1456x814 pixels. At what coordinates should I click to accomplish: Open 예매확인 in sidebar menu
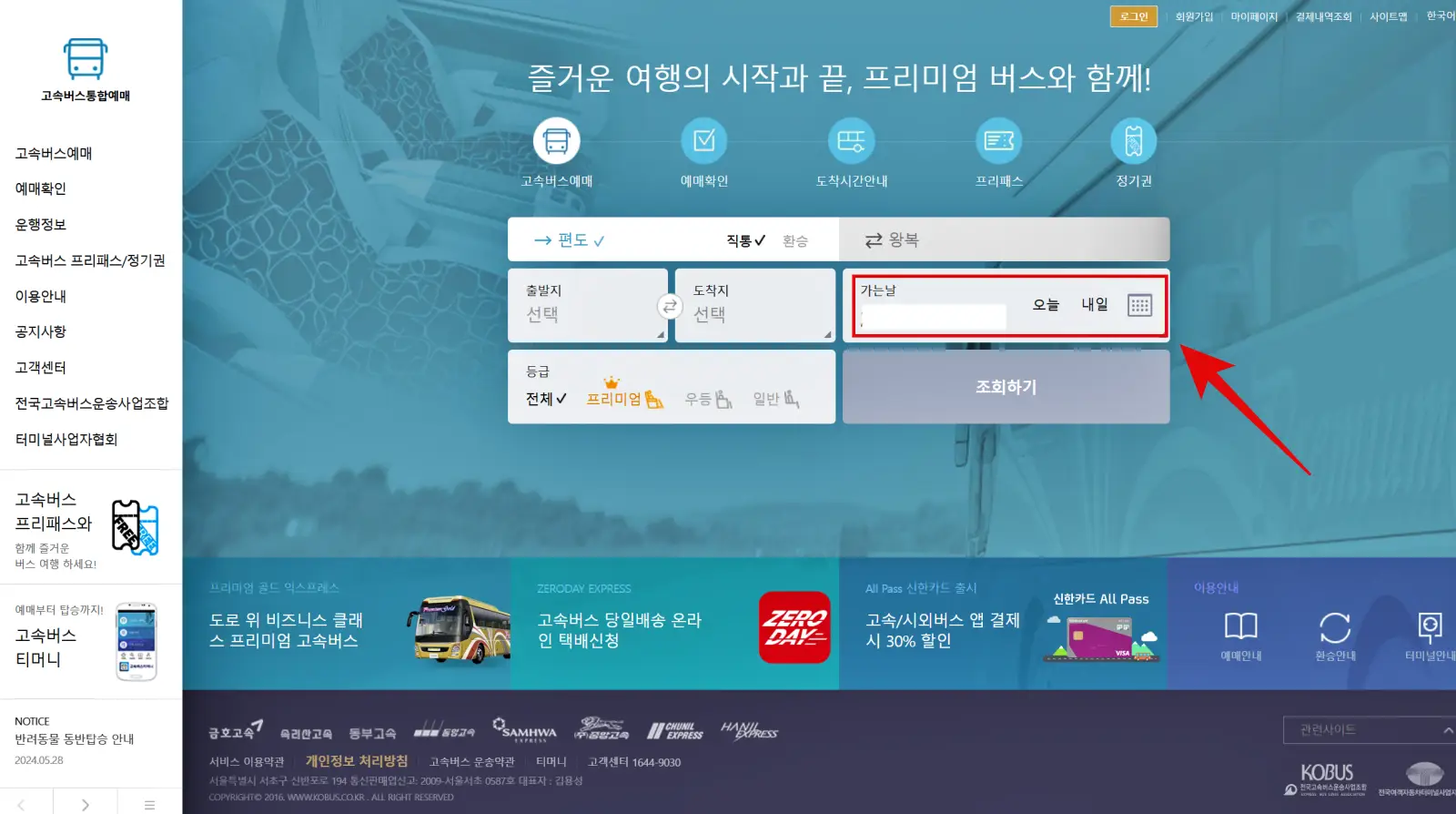point(41,188)
